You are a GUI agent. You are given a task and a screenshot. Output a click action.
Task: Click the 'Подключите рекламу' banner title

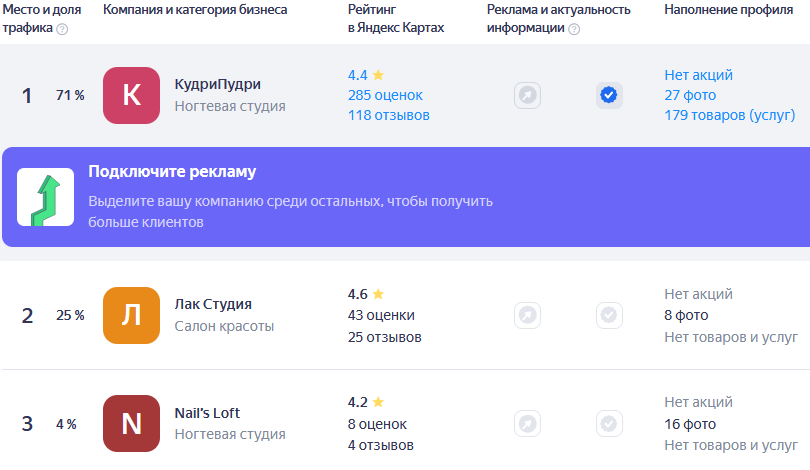pyautogui.click(x=172, y=171)
